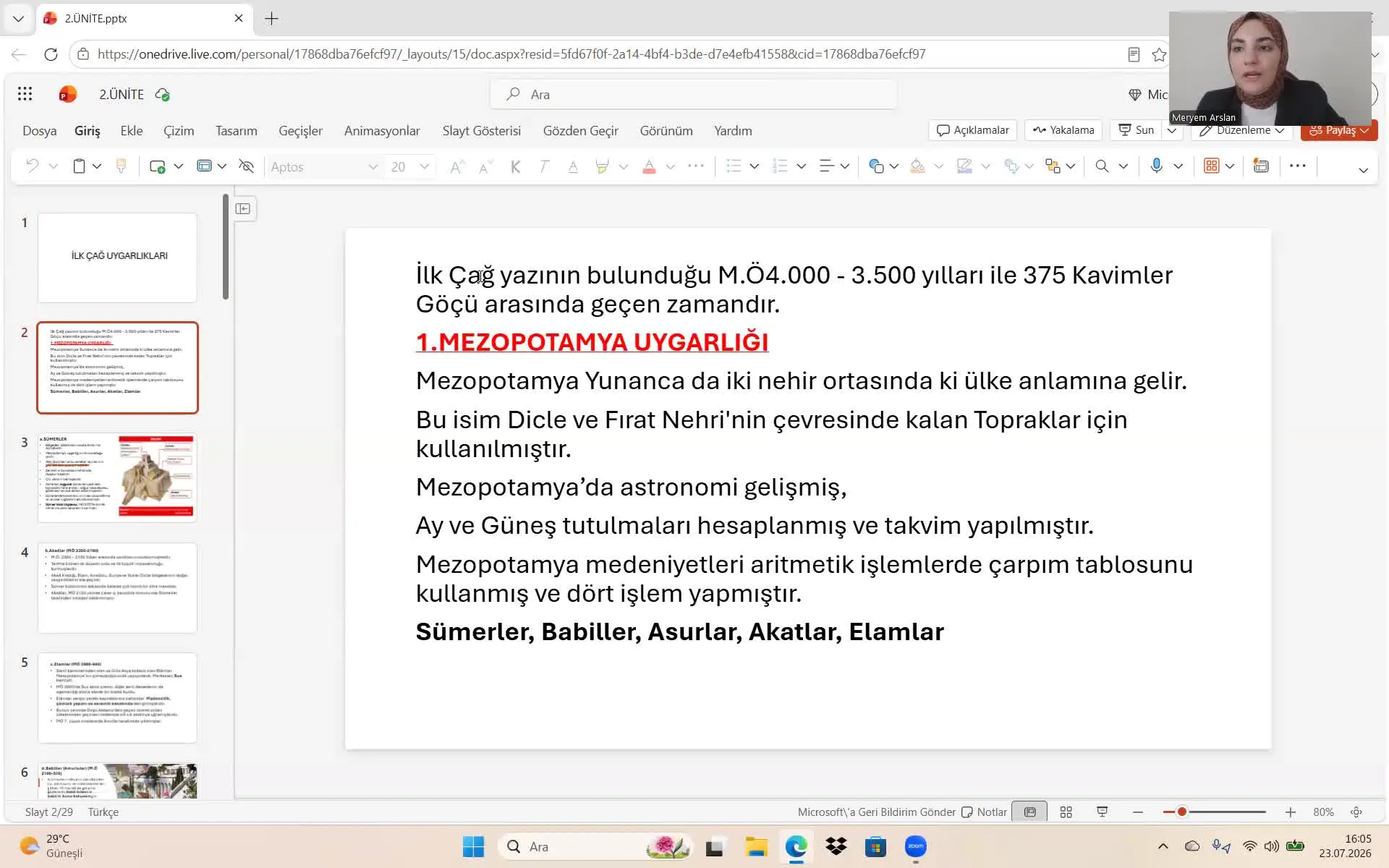Toggle underline formatting

(x=573, y=166)
